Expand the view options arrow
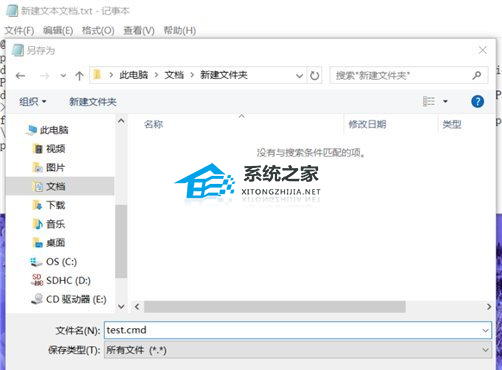Screen dimensions: 502x370 click(445, 101)
